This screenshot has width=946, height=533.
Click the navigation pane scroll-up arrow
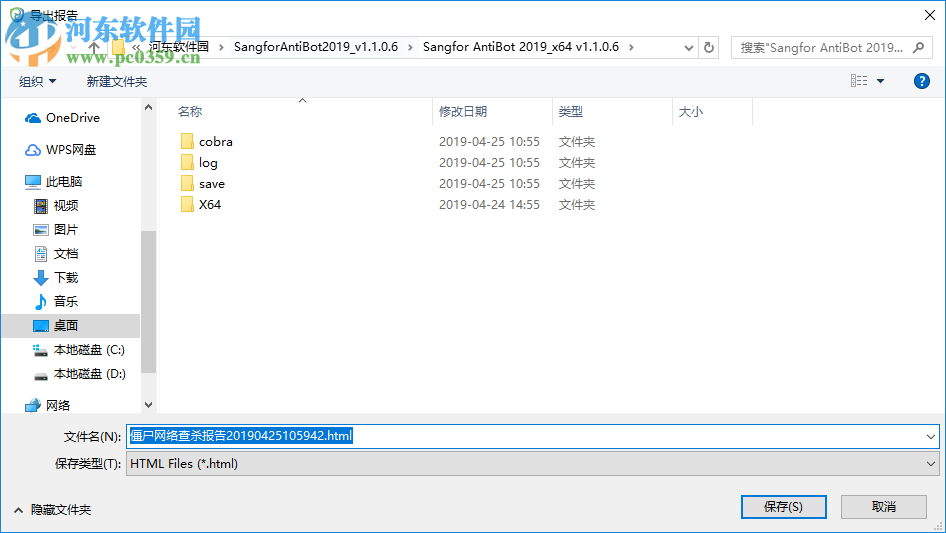pos(148,107)
